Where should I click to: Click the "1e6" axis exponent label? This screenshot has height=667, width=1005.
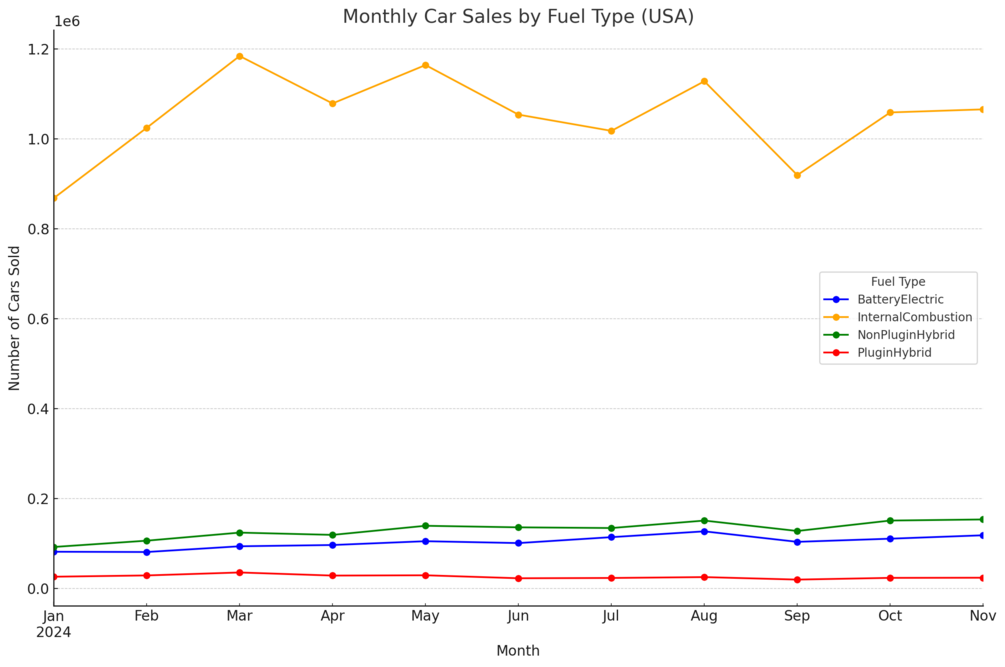click(x=67, y=22)
